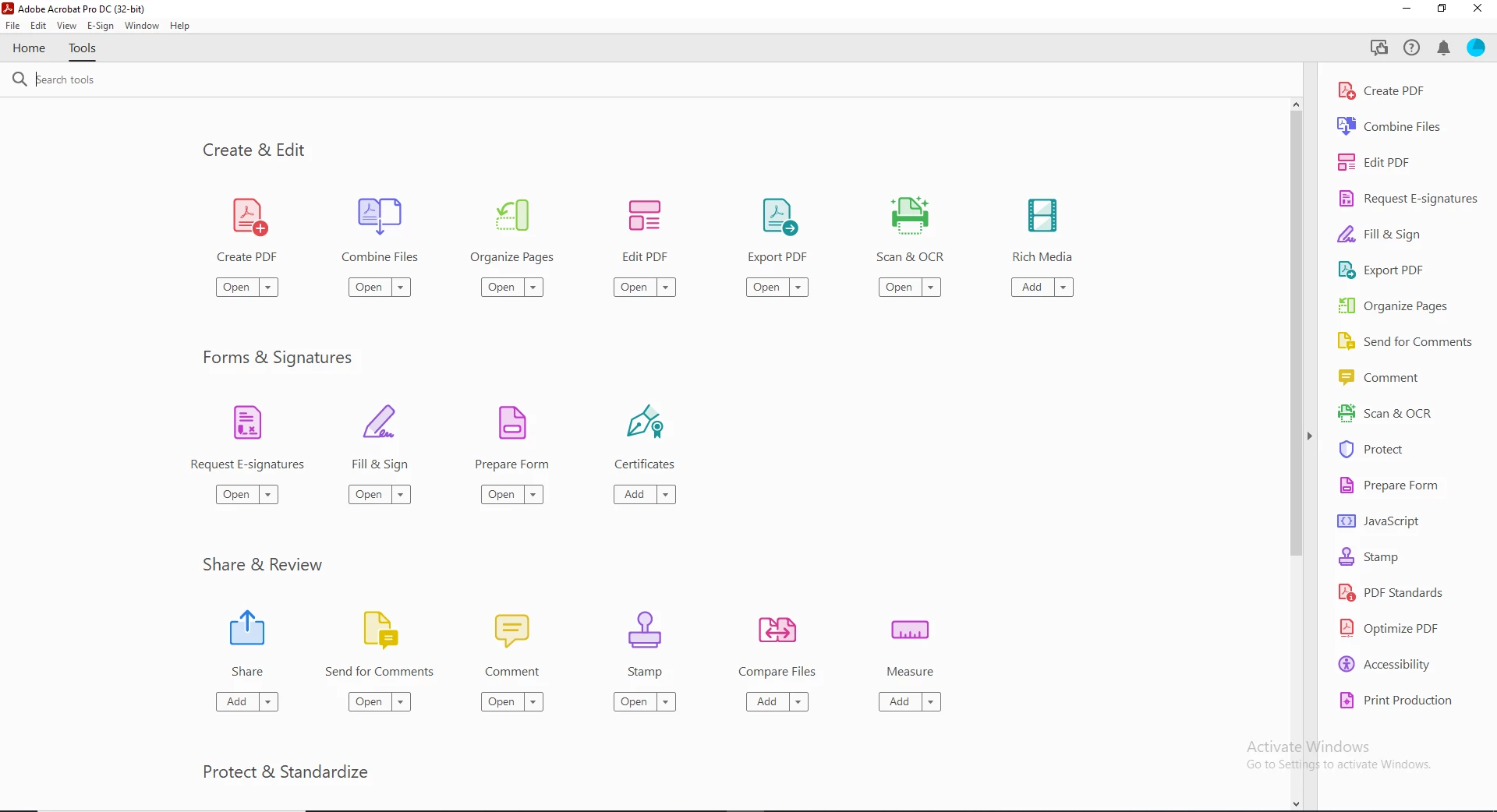The width and height of the screenshot is (1497, 812).
Task: Open the notifications bell icon
Action: [1443, 48]
